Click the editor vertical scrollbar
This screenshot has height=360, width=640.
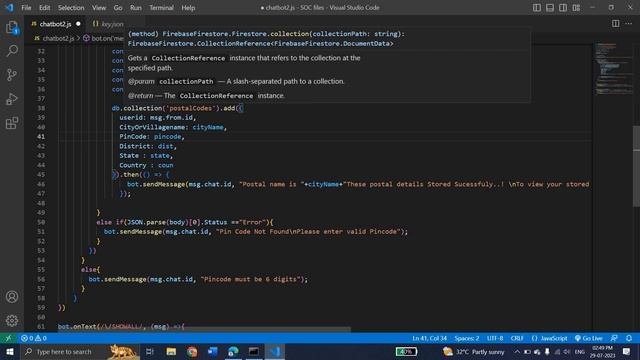pyautogui.click(x=636, y=165)
